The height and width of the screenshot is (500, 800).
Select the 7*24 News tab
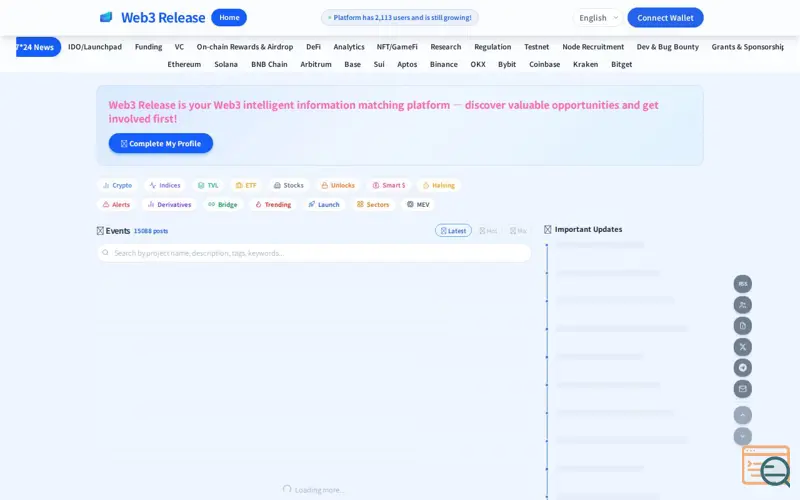36,47
